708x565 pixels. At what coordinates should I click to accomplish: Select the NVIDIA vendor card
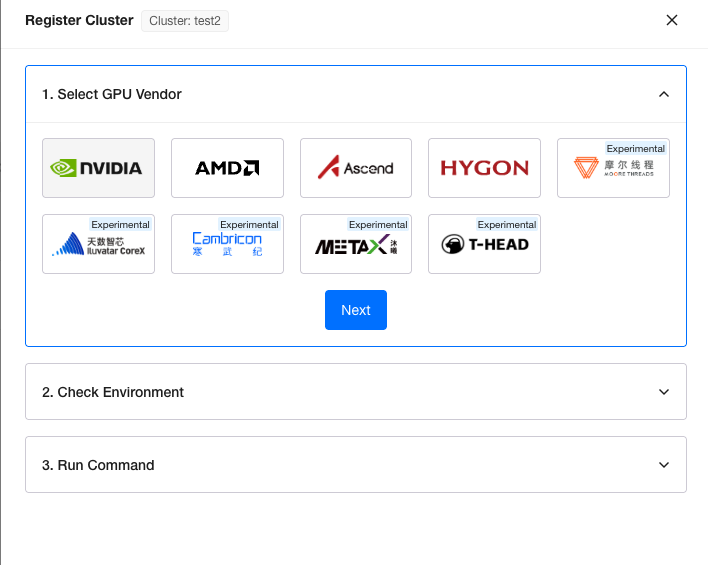coord(98,168)
